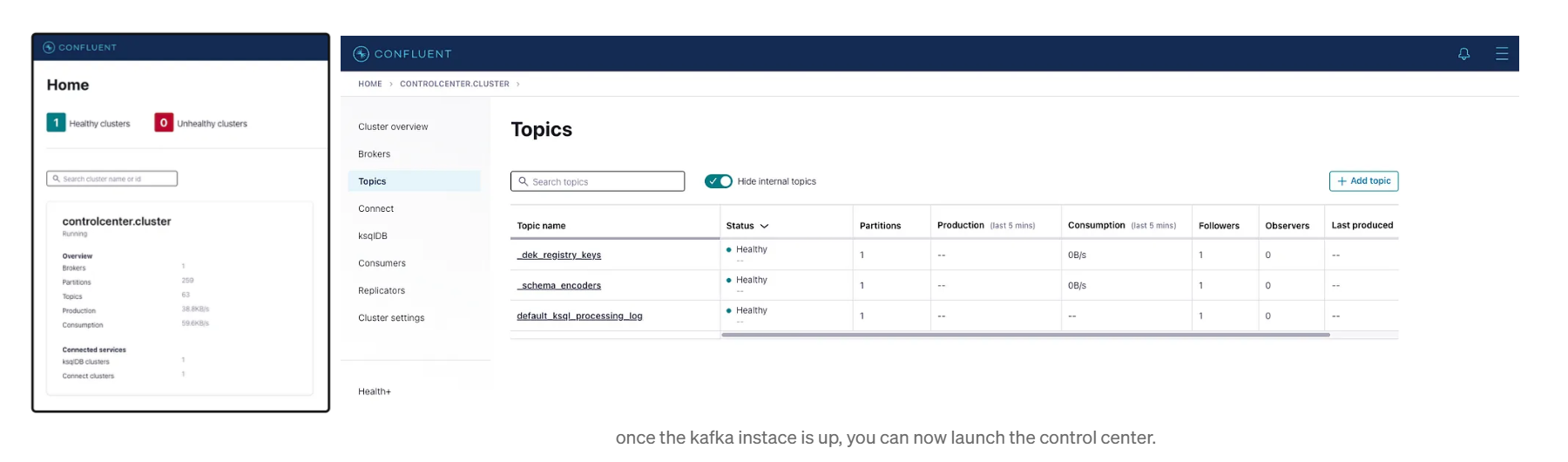
Task: Open the notifications bell icon
Action: tap(1463, 54)
